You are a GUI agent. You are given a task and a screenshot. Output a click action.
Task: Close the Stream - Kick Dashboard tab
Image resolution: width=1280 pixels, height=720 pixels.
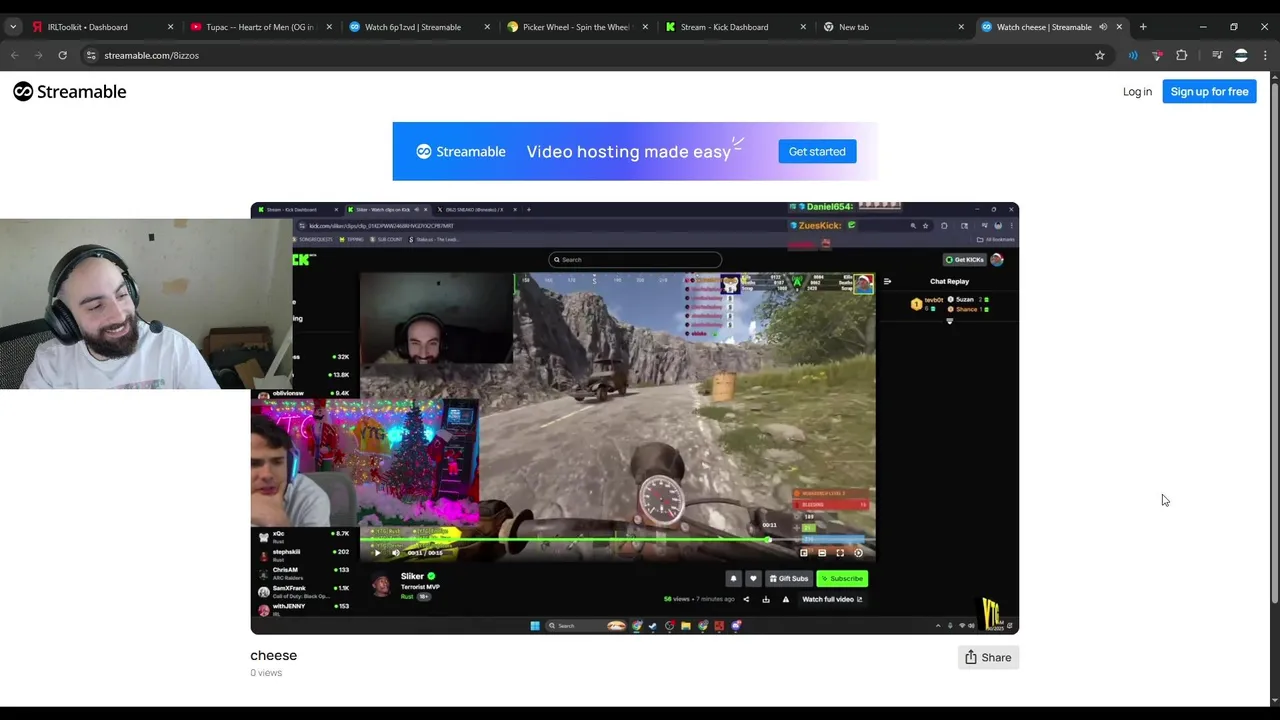[803, 27]
